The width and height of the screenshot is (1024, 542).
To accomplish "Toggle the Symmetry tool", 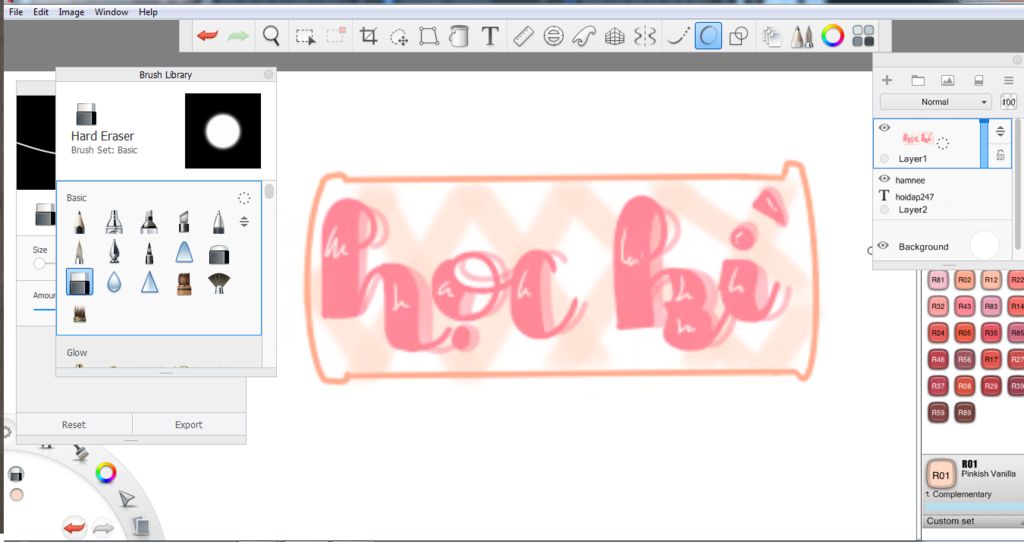I will click(645, 36).
